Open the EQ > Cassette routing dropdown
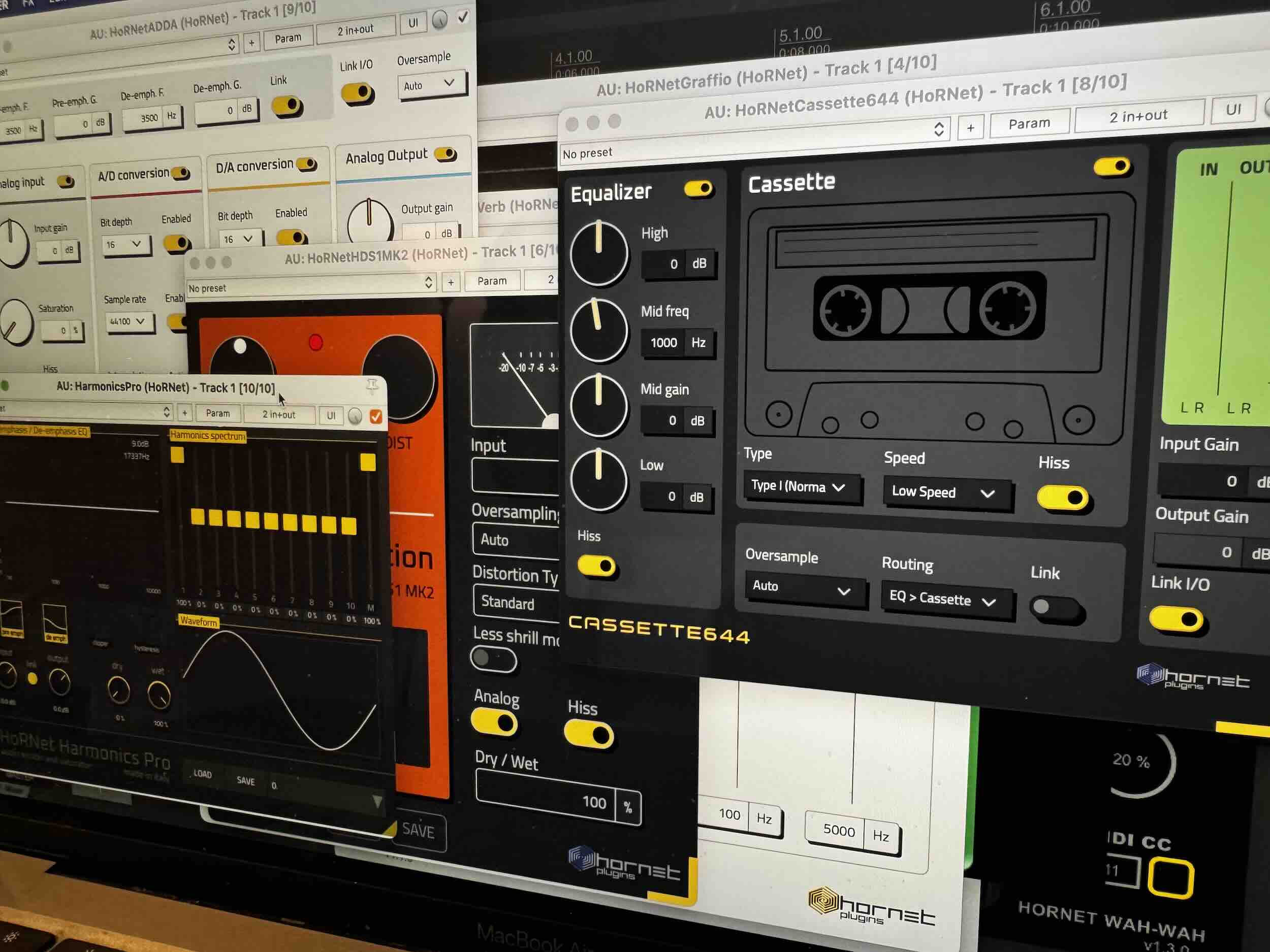Screen dimensions: 1270x952 click(x=947, y=599)
